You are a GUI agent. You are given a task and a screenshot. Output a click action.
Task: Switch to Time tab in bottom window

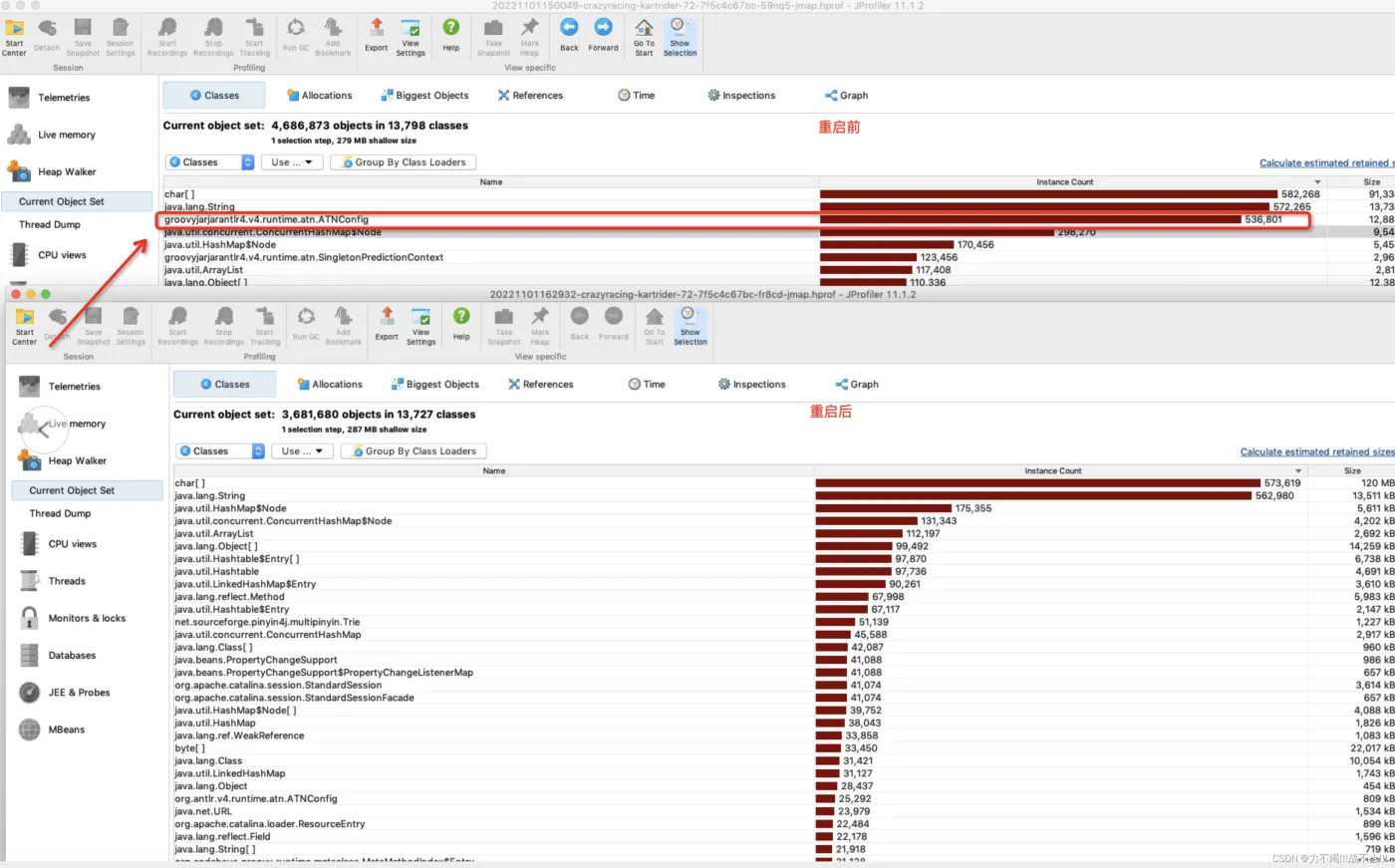(x=647, y=385)
